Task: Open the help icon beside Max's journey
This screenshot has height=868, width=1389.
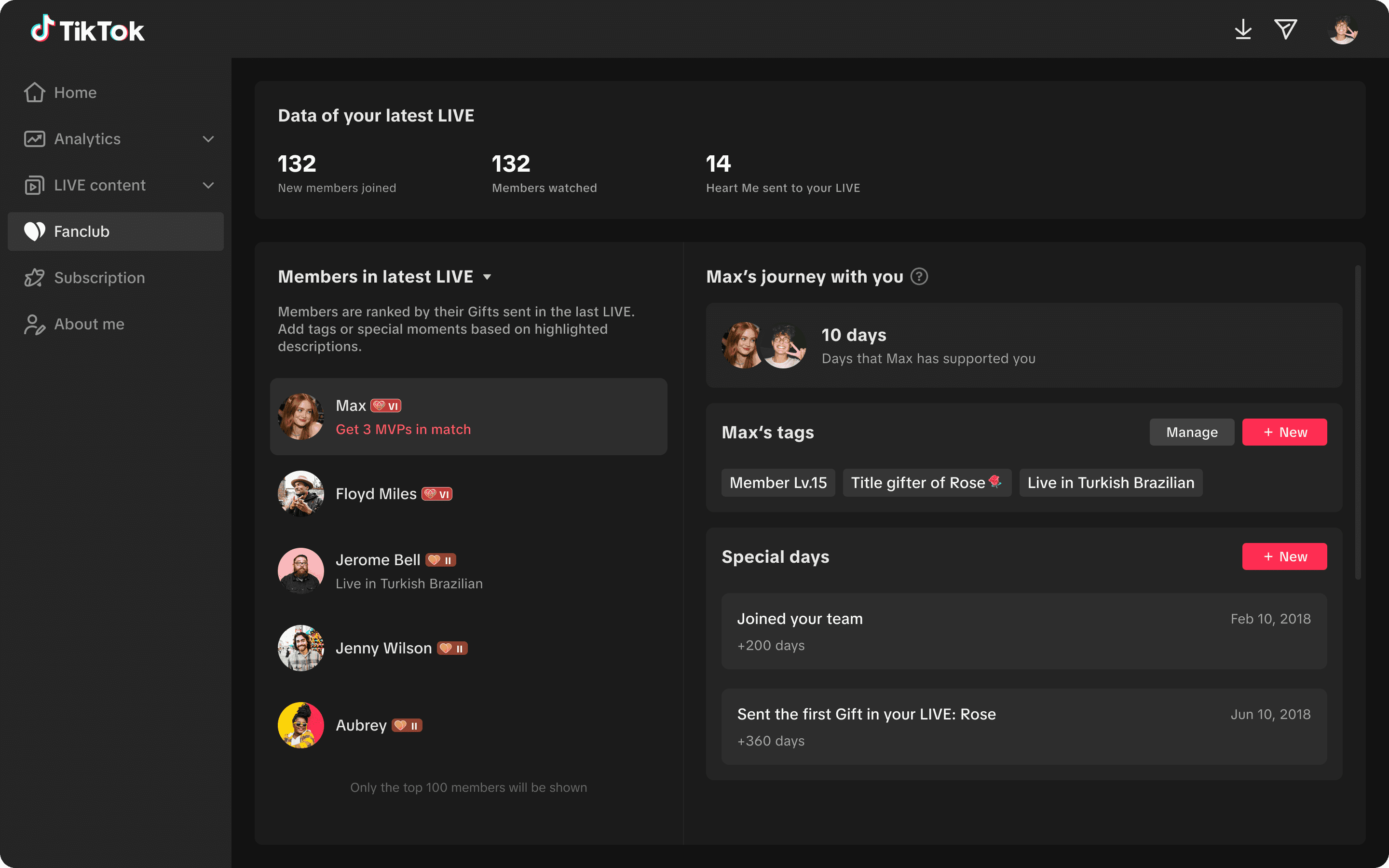Action: point(919,277)
